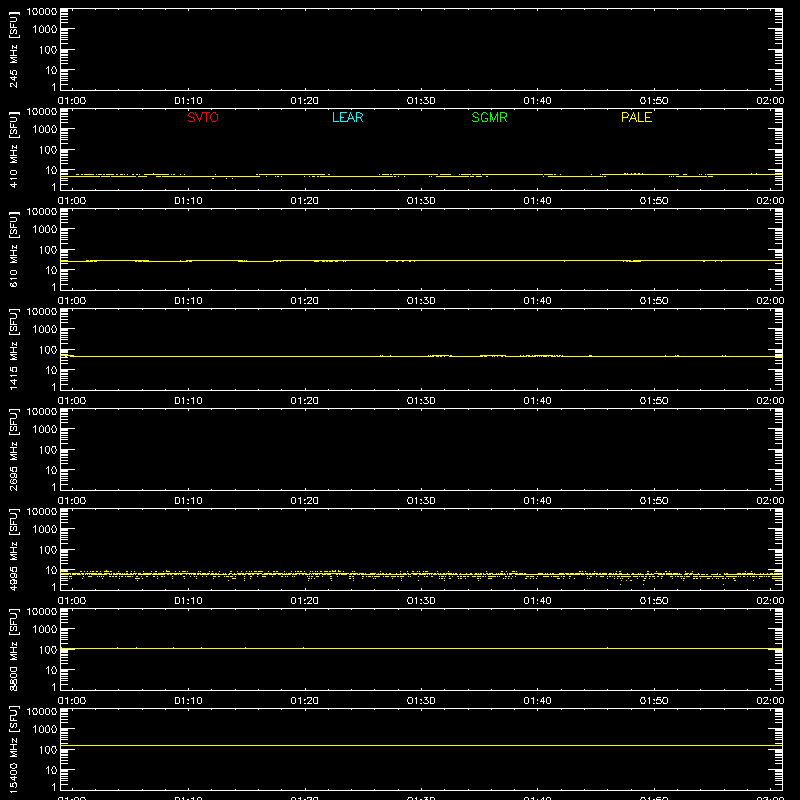Click the cyan LEAR station label
The height and width of the screenshot is (800, 800).
[x=347, y=117]
